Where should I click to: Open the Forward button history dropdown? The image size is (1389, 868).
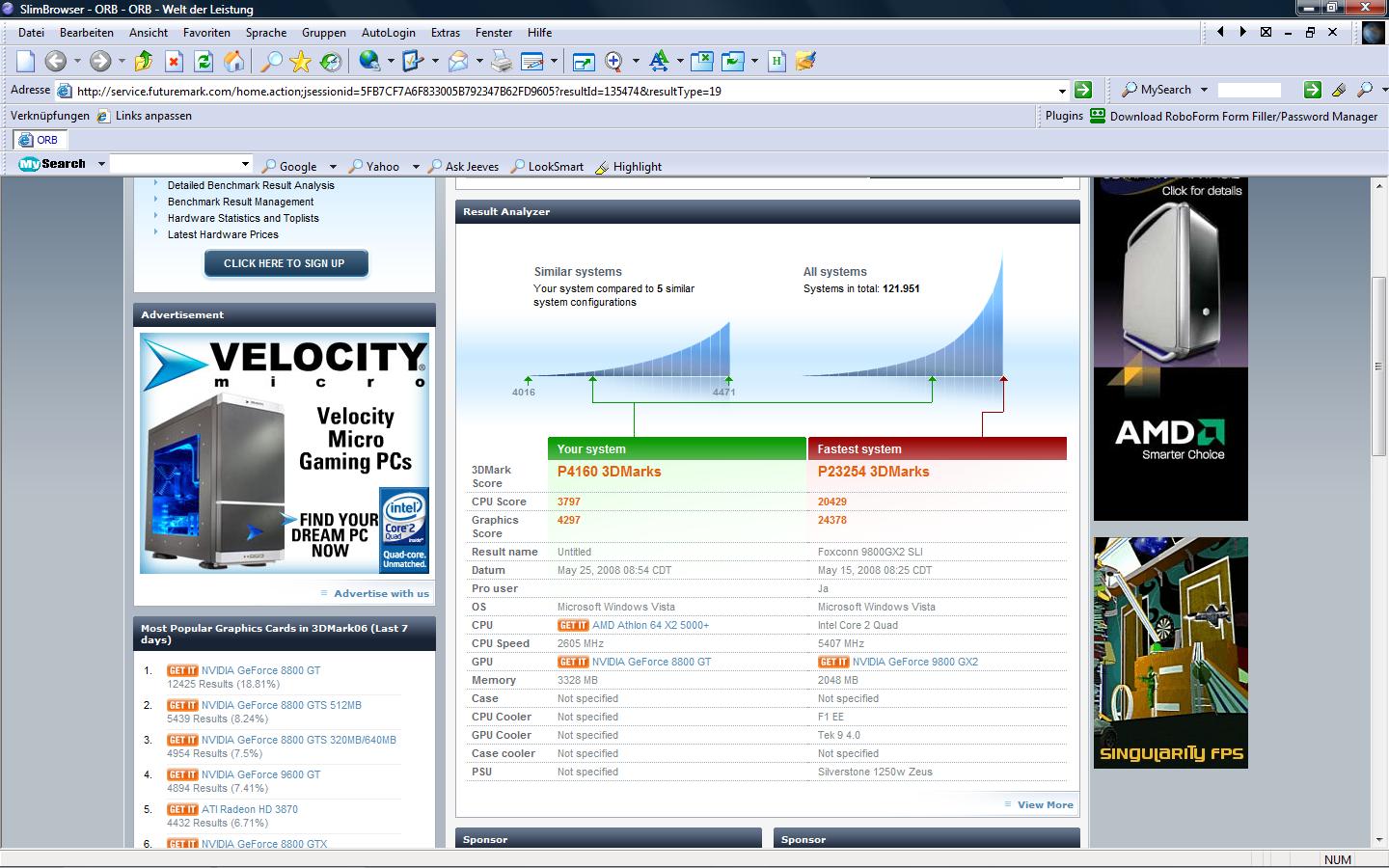point(122,61)
